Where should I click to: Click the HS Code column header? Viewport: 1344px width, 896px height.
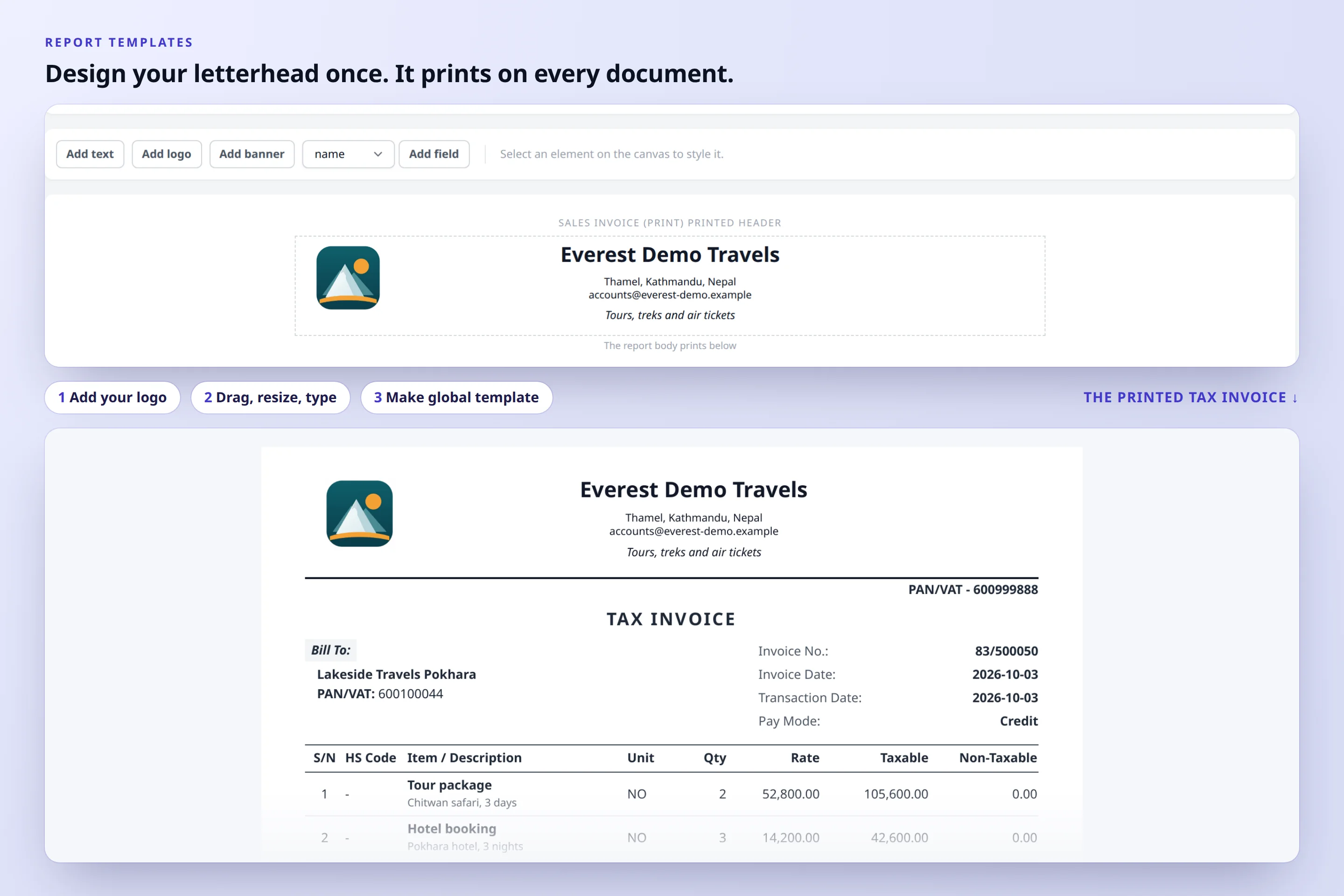tap(370, 758)
